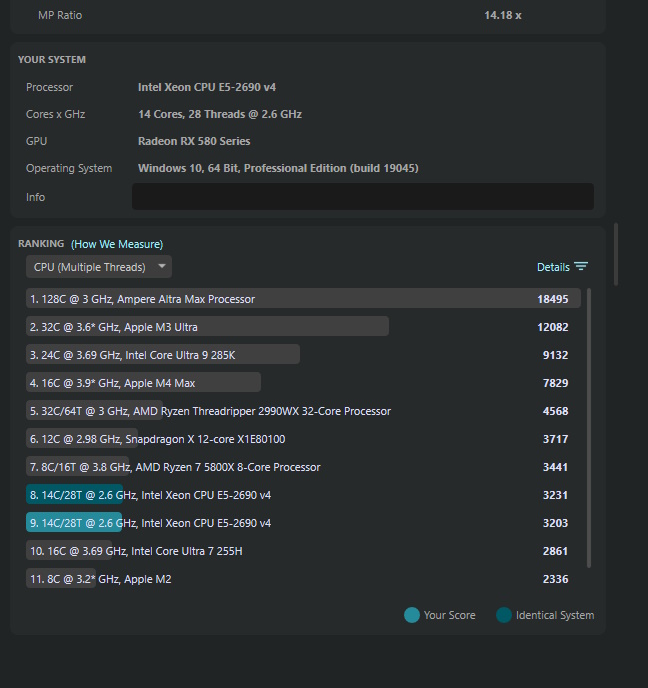The image size is (648, 688).
Task: Click the score value 3203
Action: pos(555,523)
